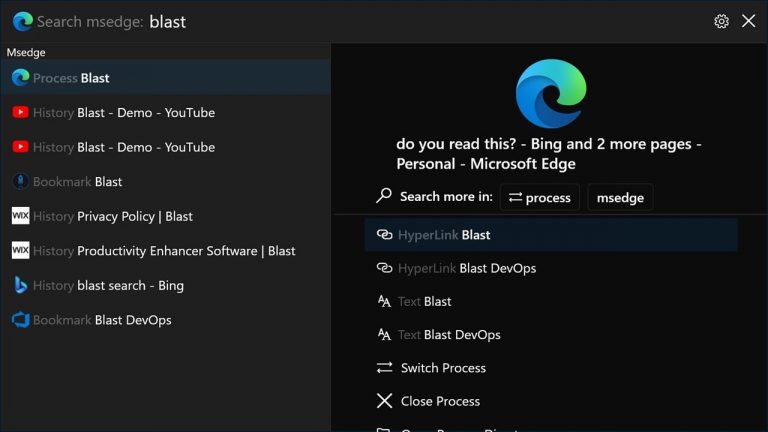
Task: Choose the 'Switch Process' action
Action: [551, 368]
